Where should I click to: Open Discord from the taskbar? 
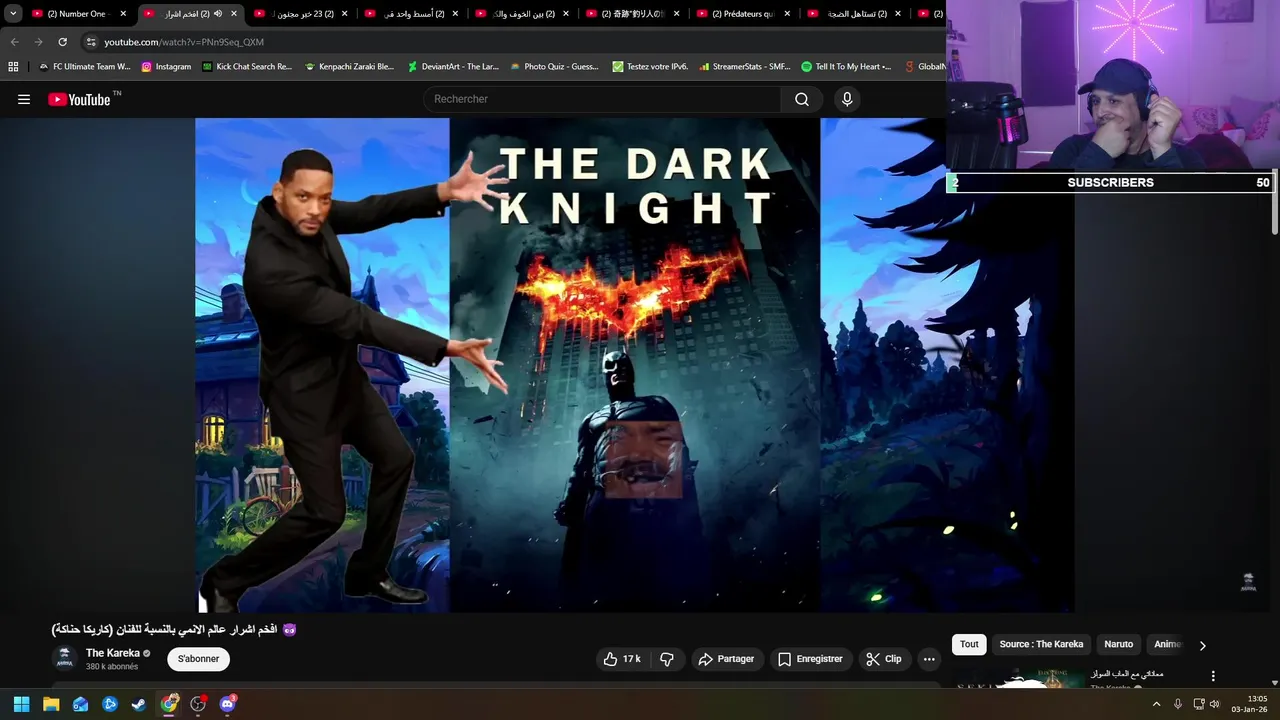click(x=228, y=704)
